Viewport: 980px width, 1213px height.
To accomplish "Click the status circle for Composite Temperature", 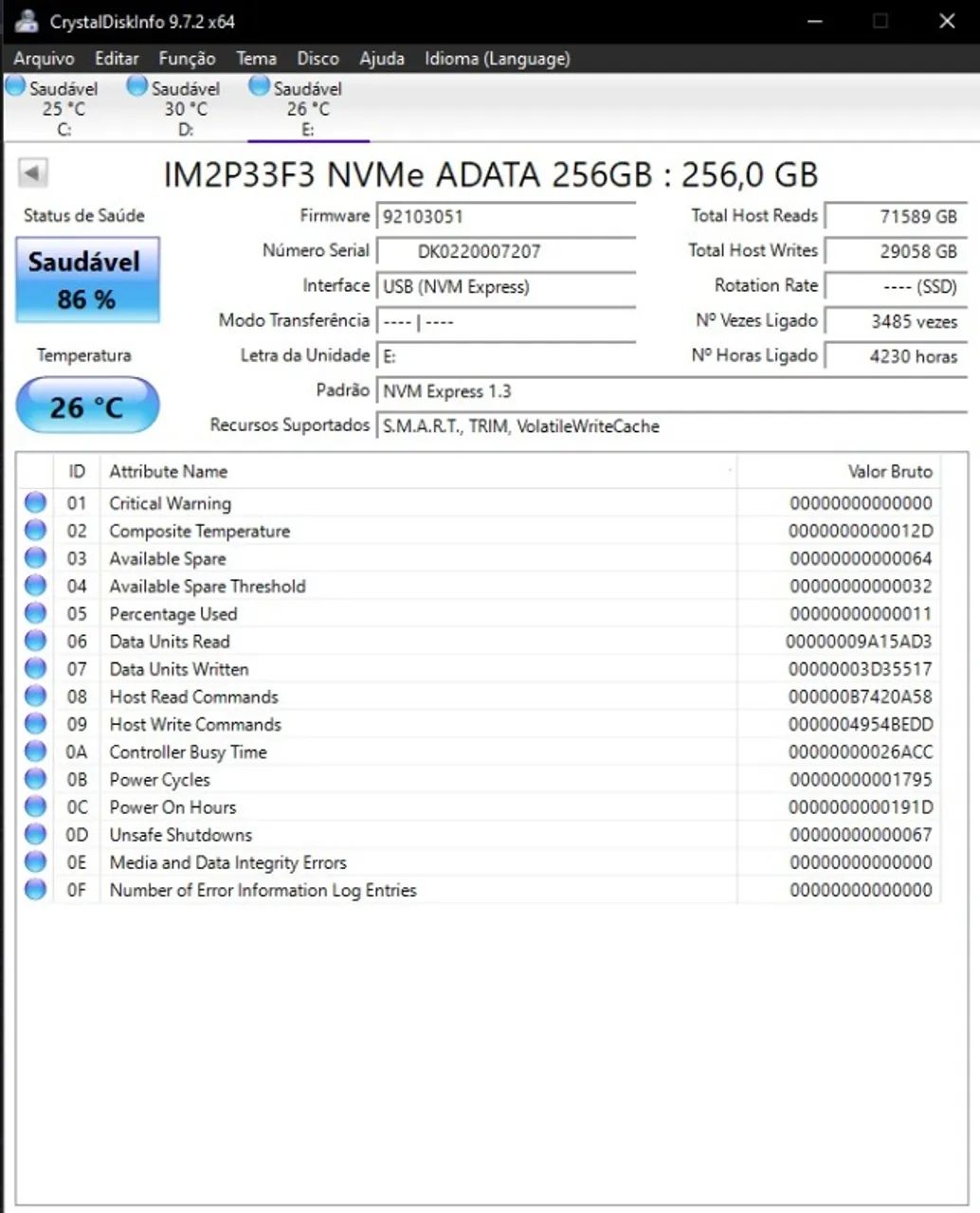I will [x=36, y=530].
